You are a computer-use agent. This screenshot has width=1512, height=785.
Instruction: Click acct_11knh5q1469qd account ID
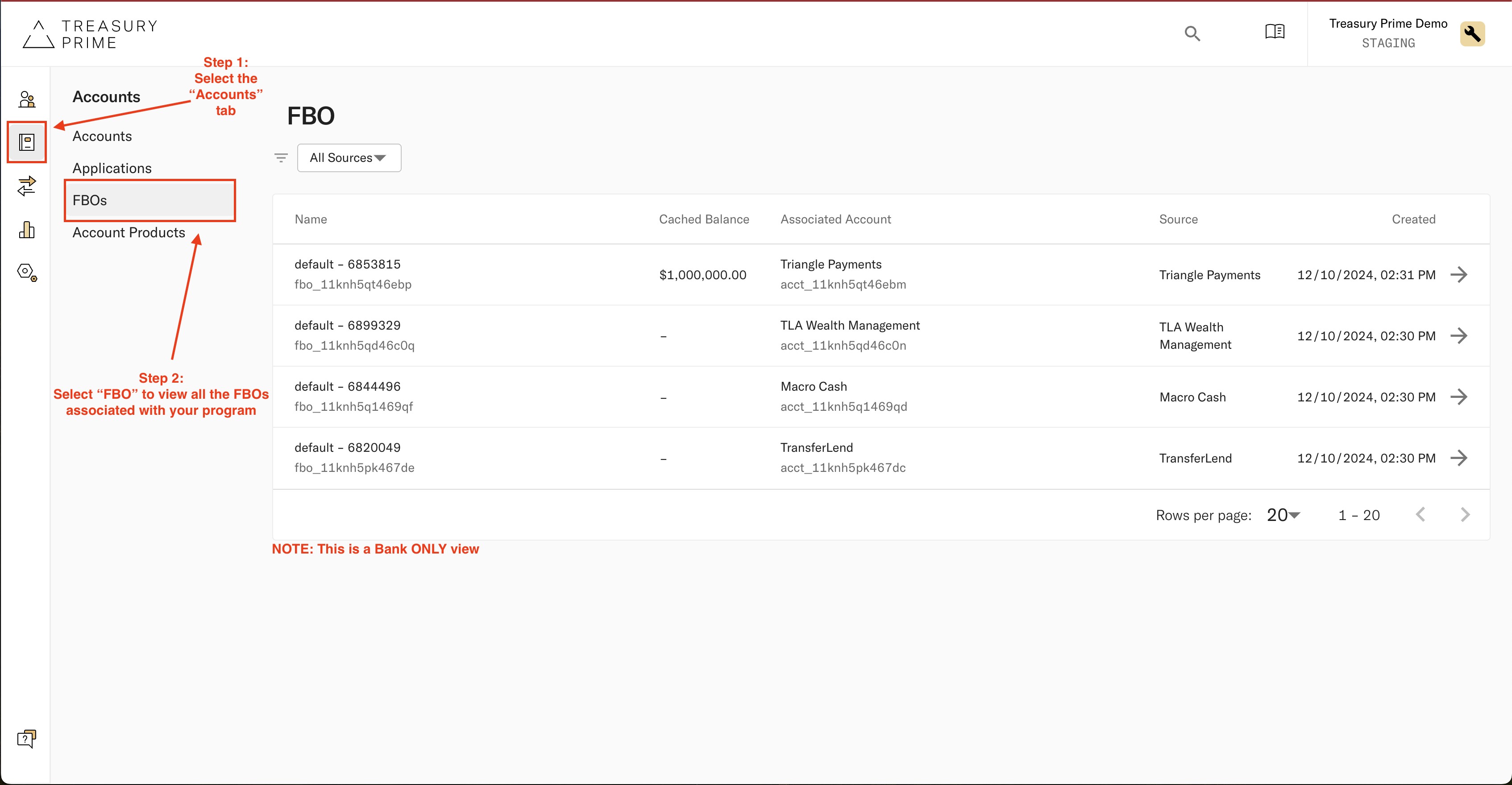coord(843,407)
